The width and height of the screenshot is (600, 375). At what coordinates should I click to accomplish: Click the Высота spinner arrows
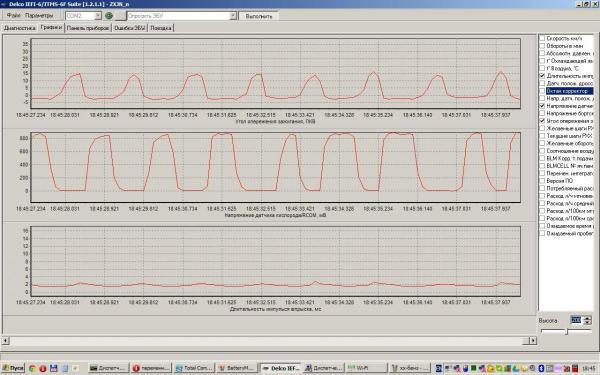[x=587, y=320]
